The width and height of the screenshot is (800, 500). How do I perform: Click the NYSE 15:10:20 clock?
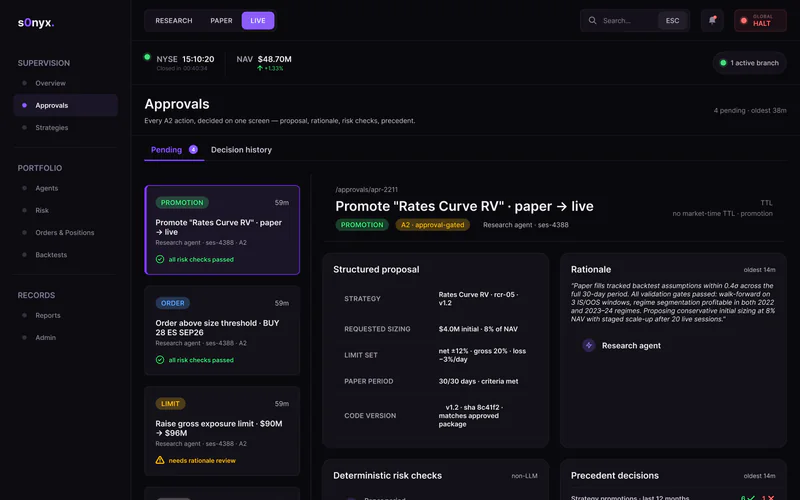coord(198,59)
